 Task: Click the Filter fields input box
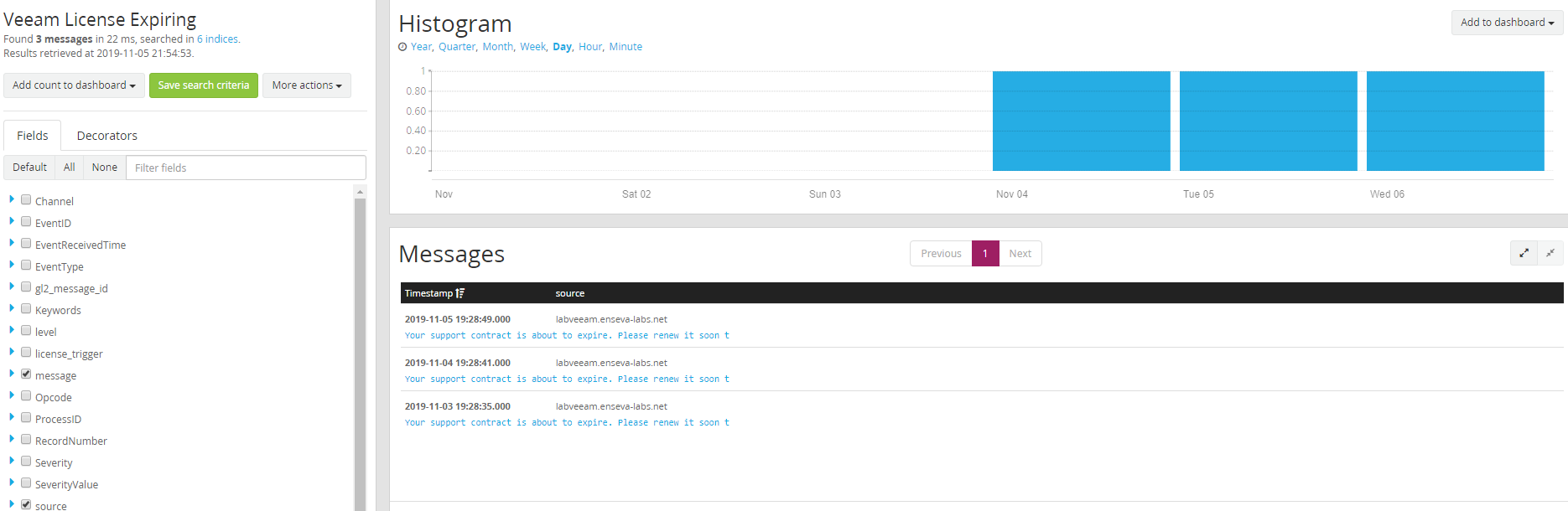pos(246,168)
